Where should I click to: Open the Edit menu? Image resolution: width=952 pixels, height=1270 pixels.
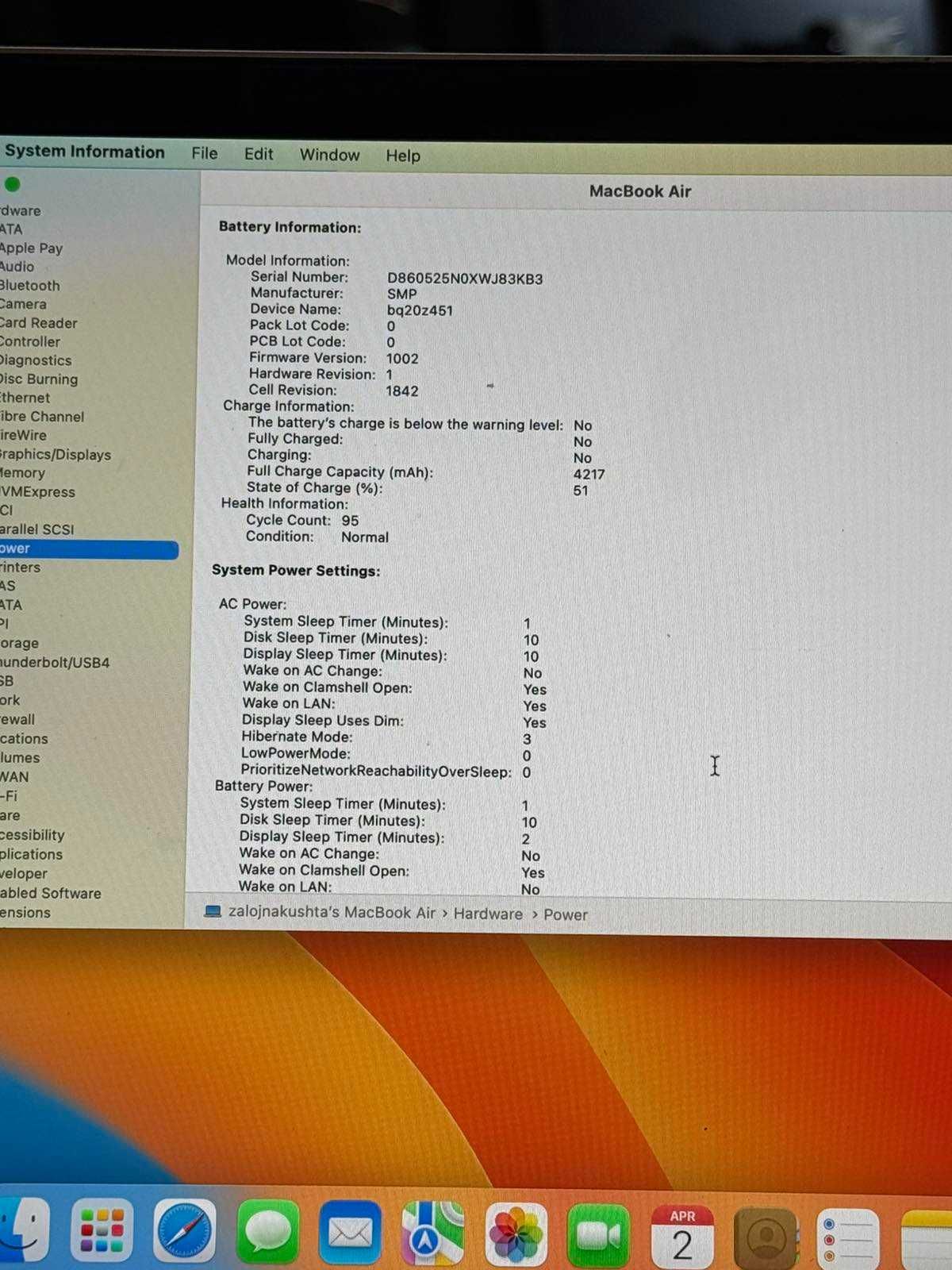pos(259,154)
